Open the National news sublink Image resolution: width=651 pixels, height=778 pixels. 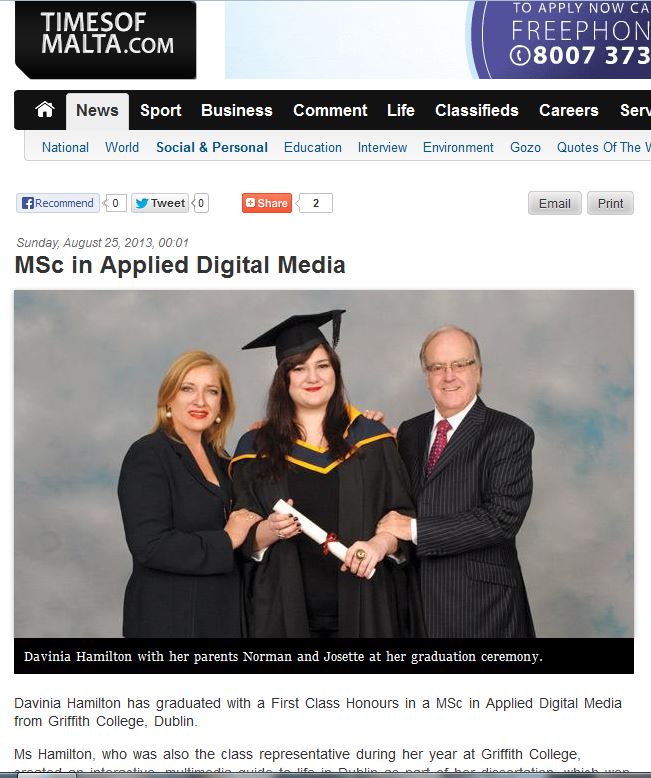click(65, 147)
